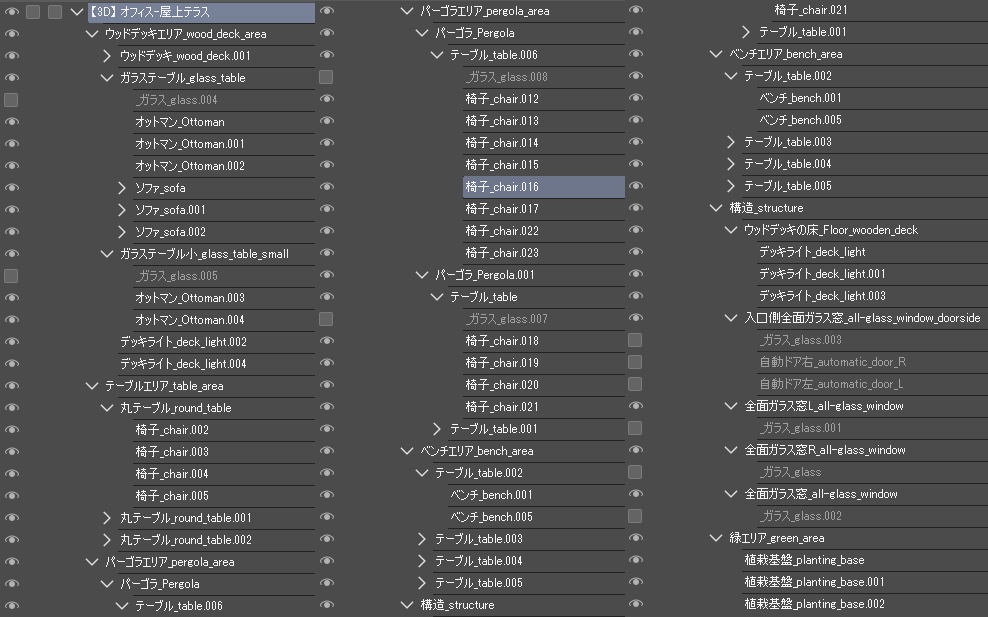Toggle visibility of ガラステーブル_glass_table
Viewport: 988px width, 617px height.
[11, 78]
